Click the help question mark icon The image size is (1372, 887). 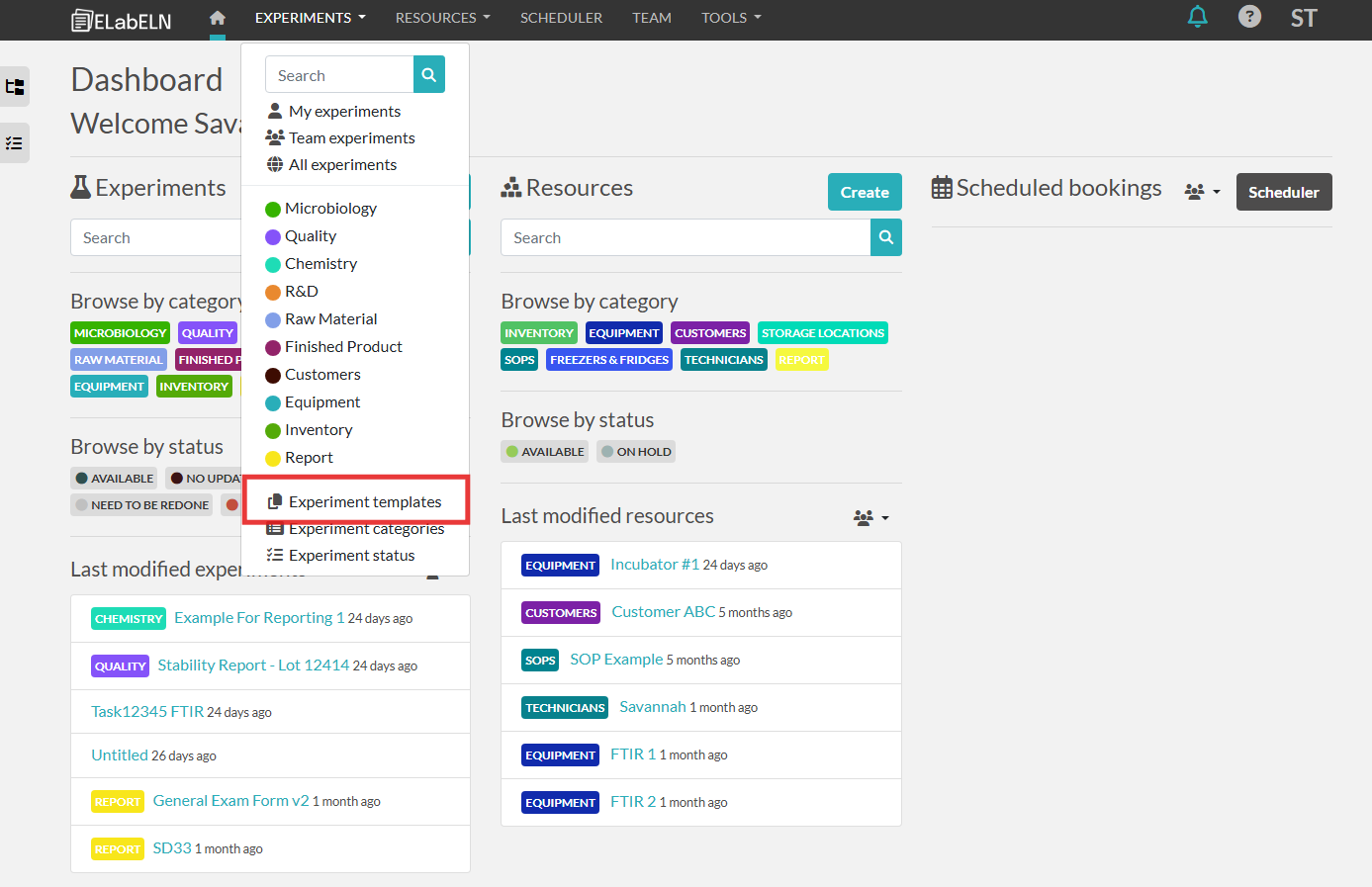click(1249, 17)
